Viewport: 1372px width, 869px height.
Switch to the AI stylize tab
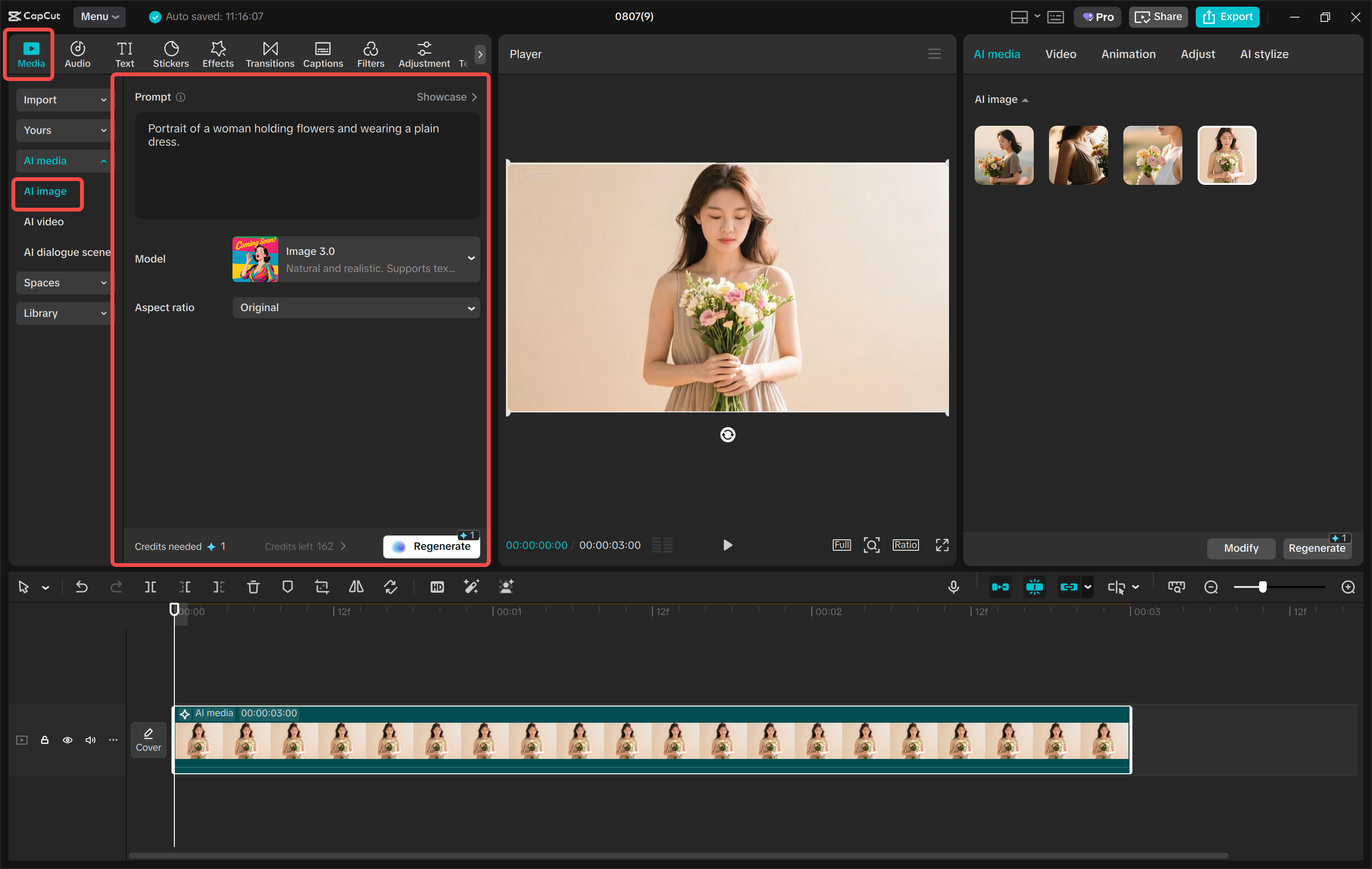tap(1264, 53)
